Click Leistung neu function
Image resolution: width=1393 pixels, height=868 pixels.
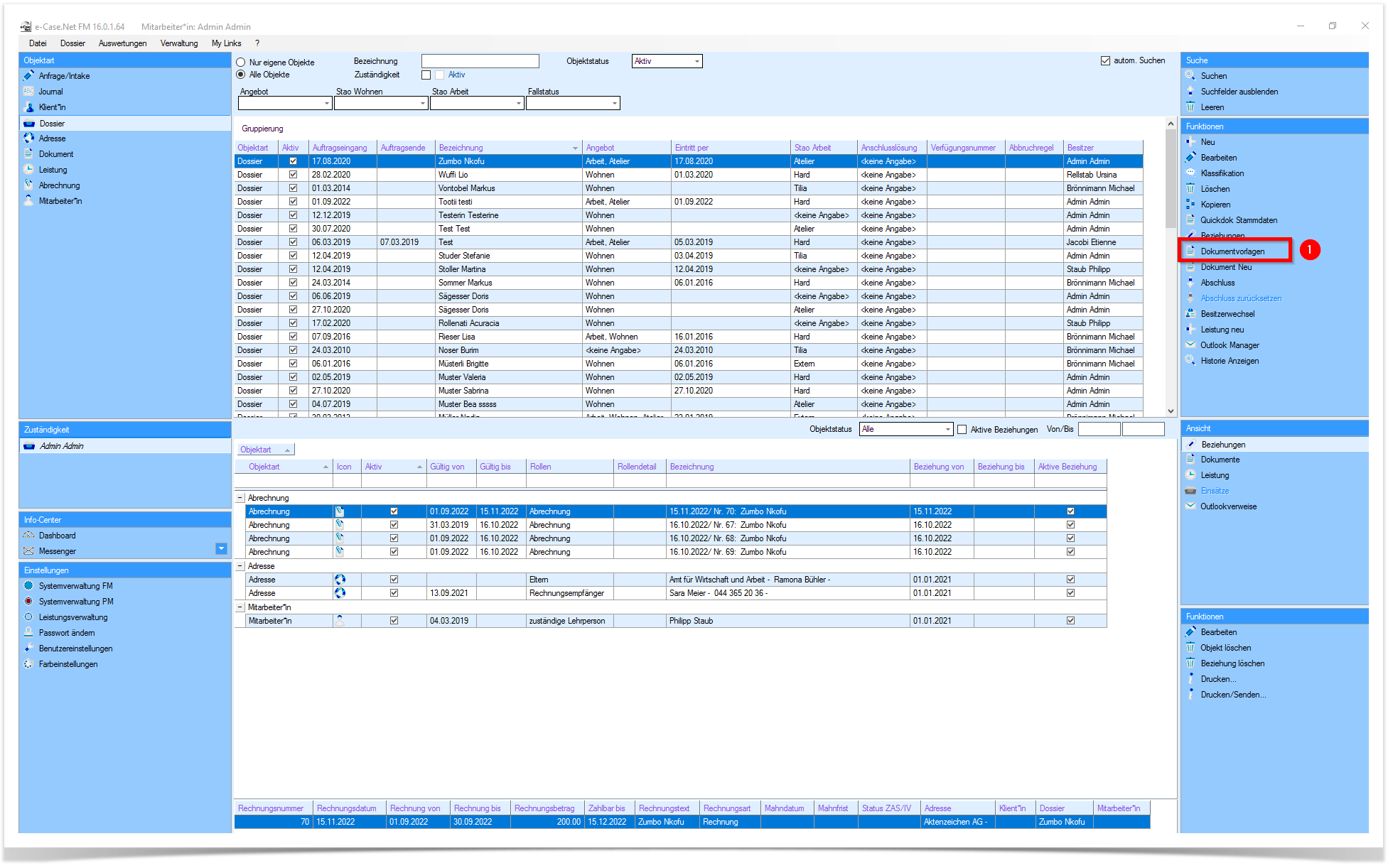pyautogui.click(x=1222, y=330)
